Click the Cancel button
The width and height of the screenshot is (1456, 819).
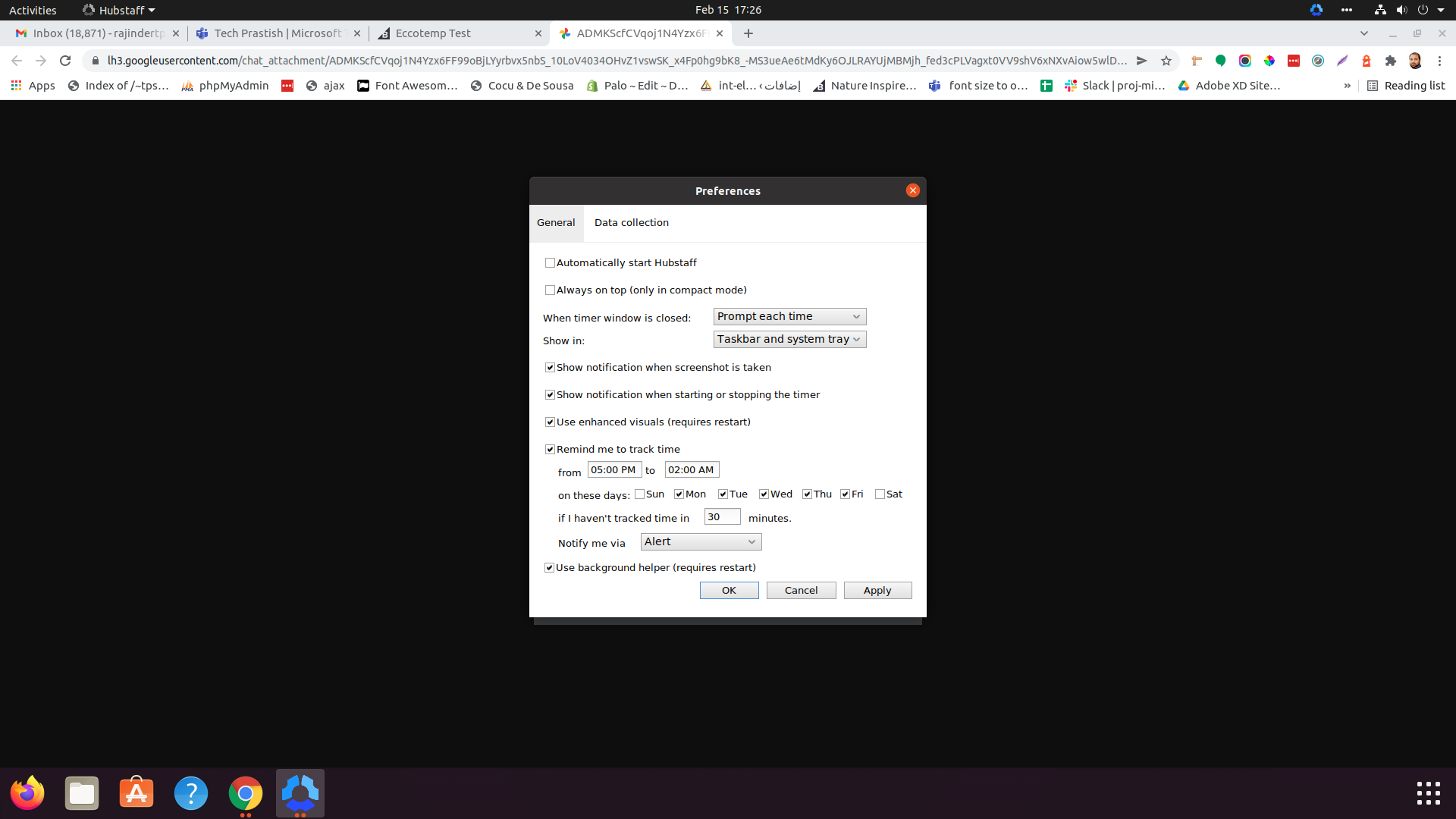[x=801, y=590]
